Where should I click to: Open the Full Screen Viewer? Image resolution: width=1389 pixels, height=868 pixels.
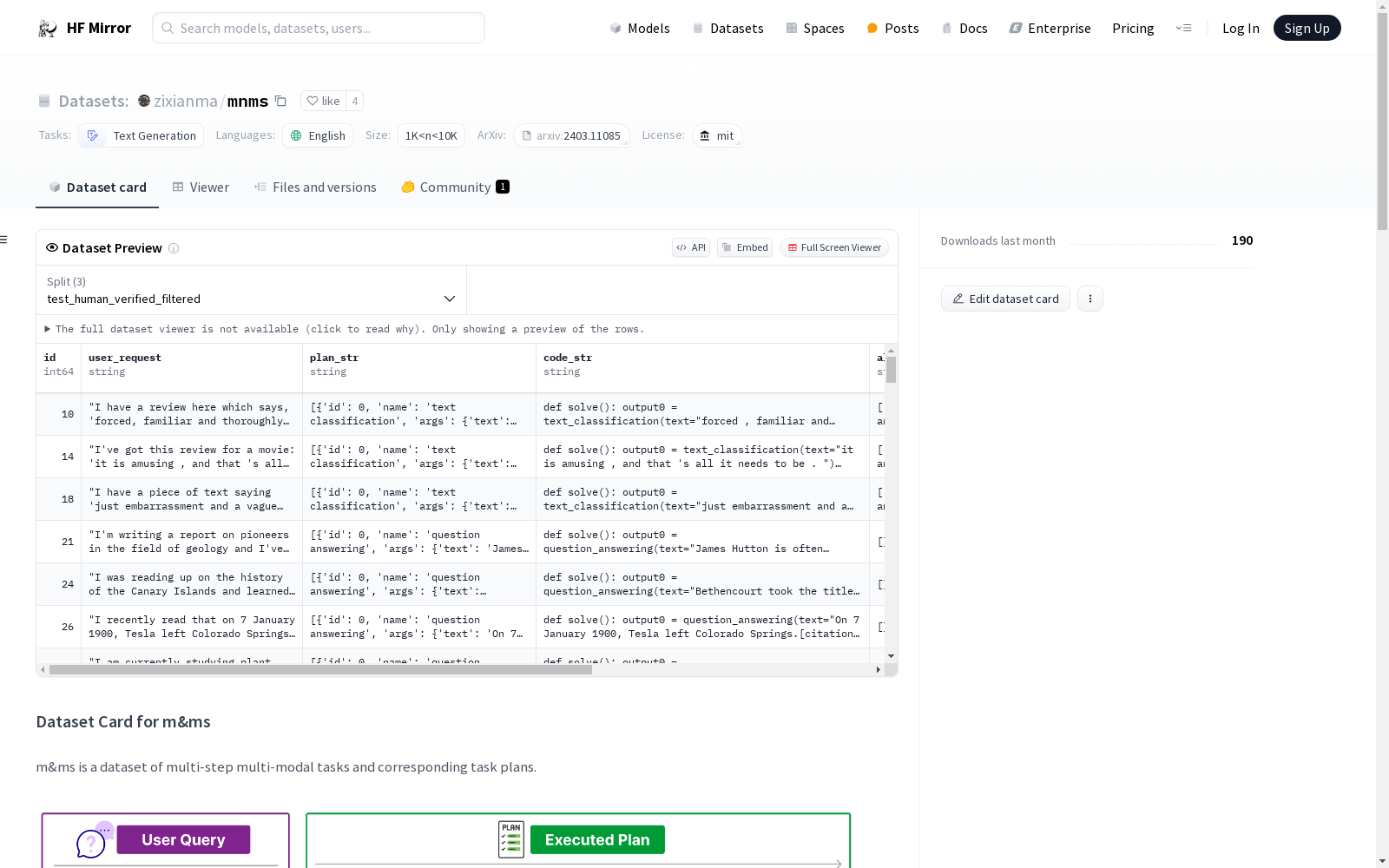click(x=834, y=247)
